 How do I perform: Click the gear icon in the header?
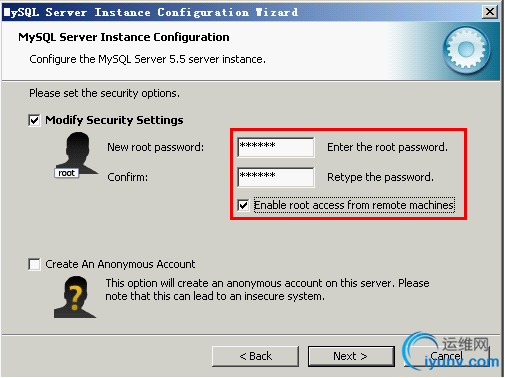466,49
